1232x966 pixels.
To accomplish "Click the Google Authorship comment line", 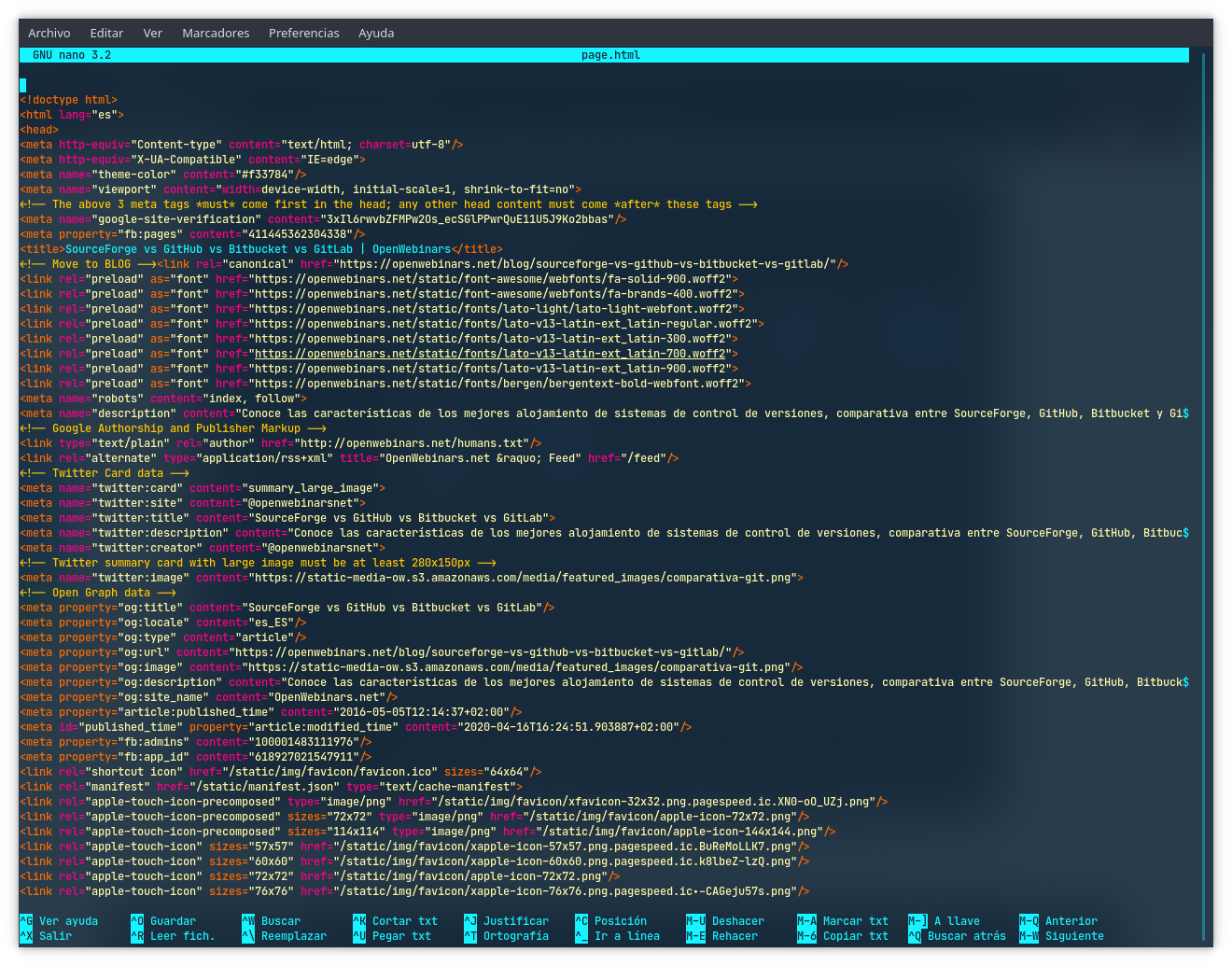I will point(173,428).
